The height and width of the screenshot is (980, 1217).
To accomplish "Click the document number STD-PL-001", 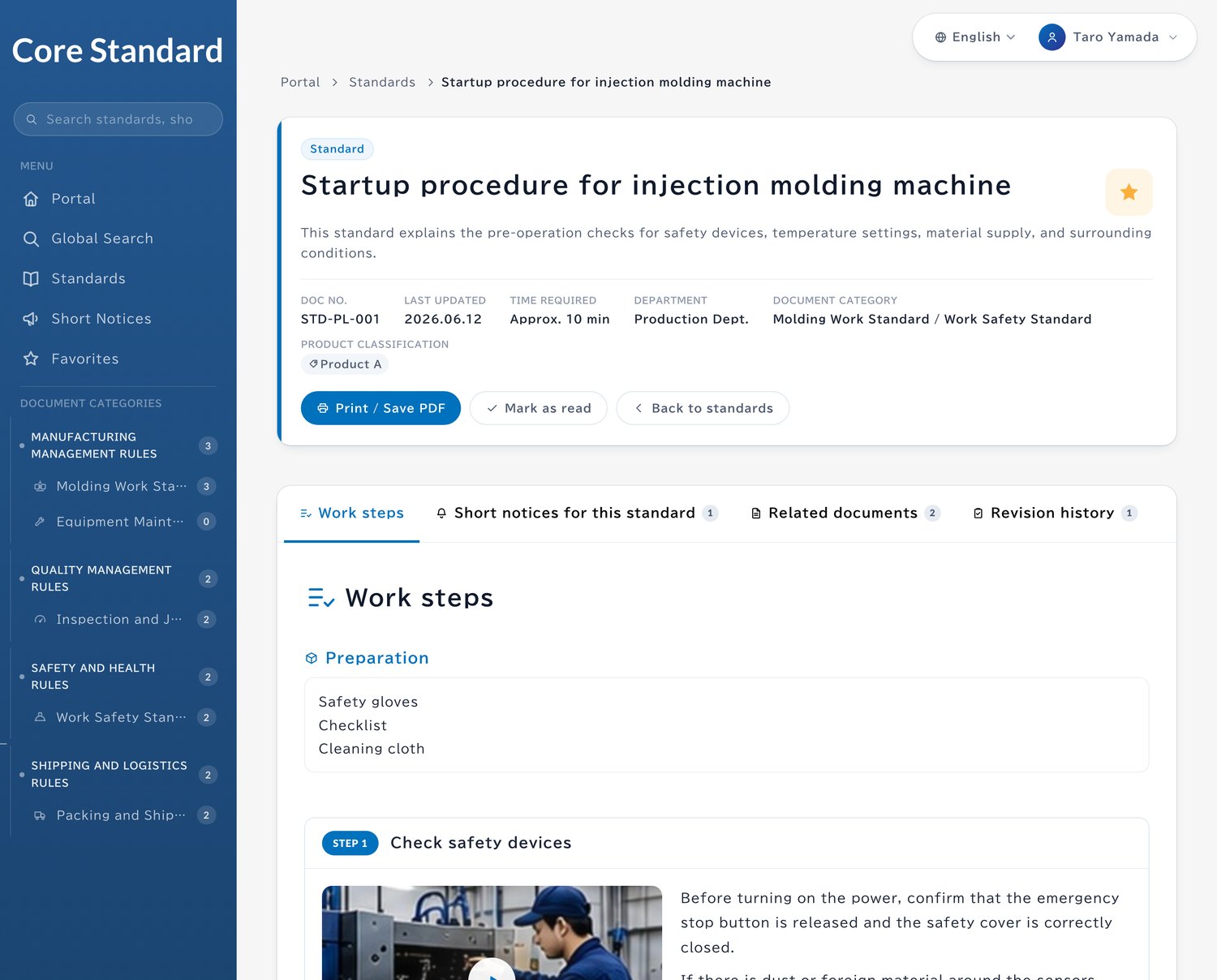I will pos(340,319).
